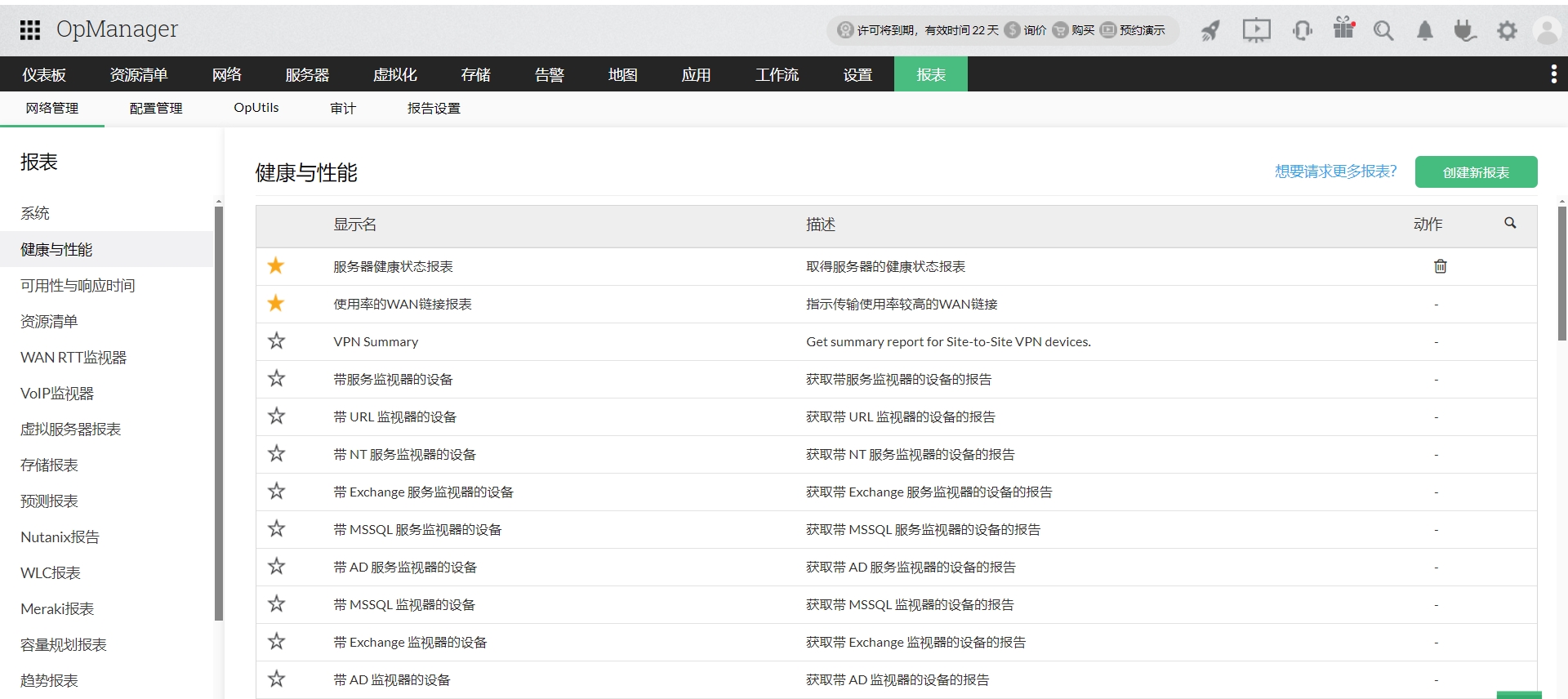Favorite the VPN Summary report star
Screen dimensions: 1568x699
[x=276, y=341]
